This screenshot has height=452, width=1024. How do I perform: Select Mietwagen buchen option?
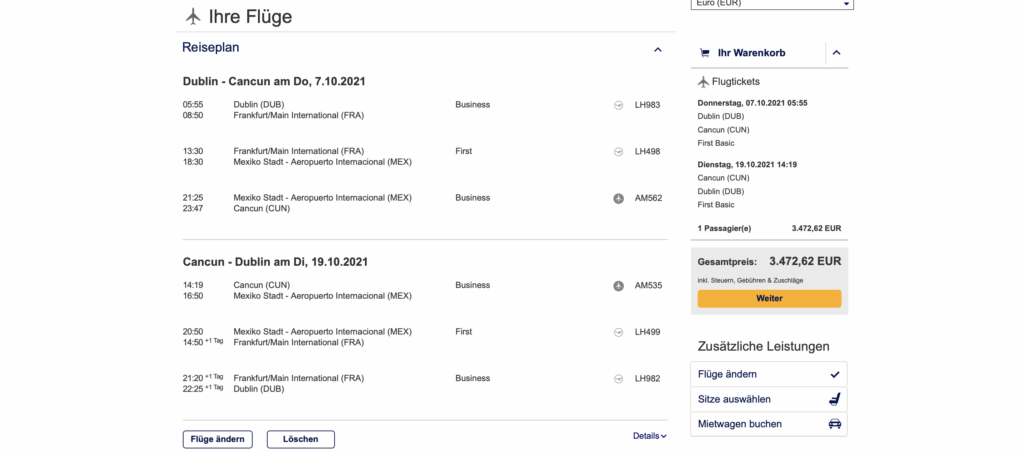pos(768,424)
